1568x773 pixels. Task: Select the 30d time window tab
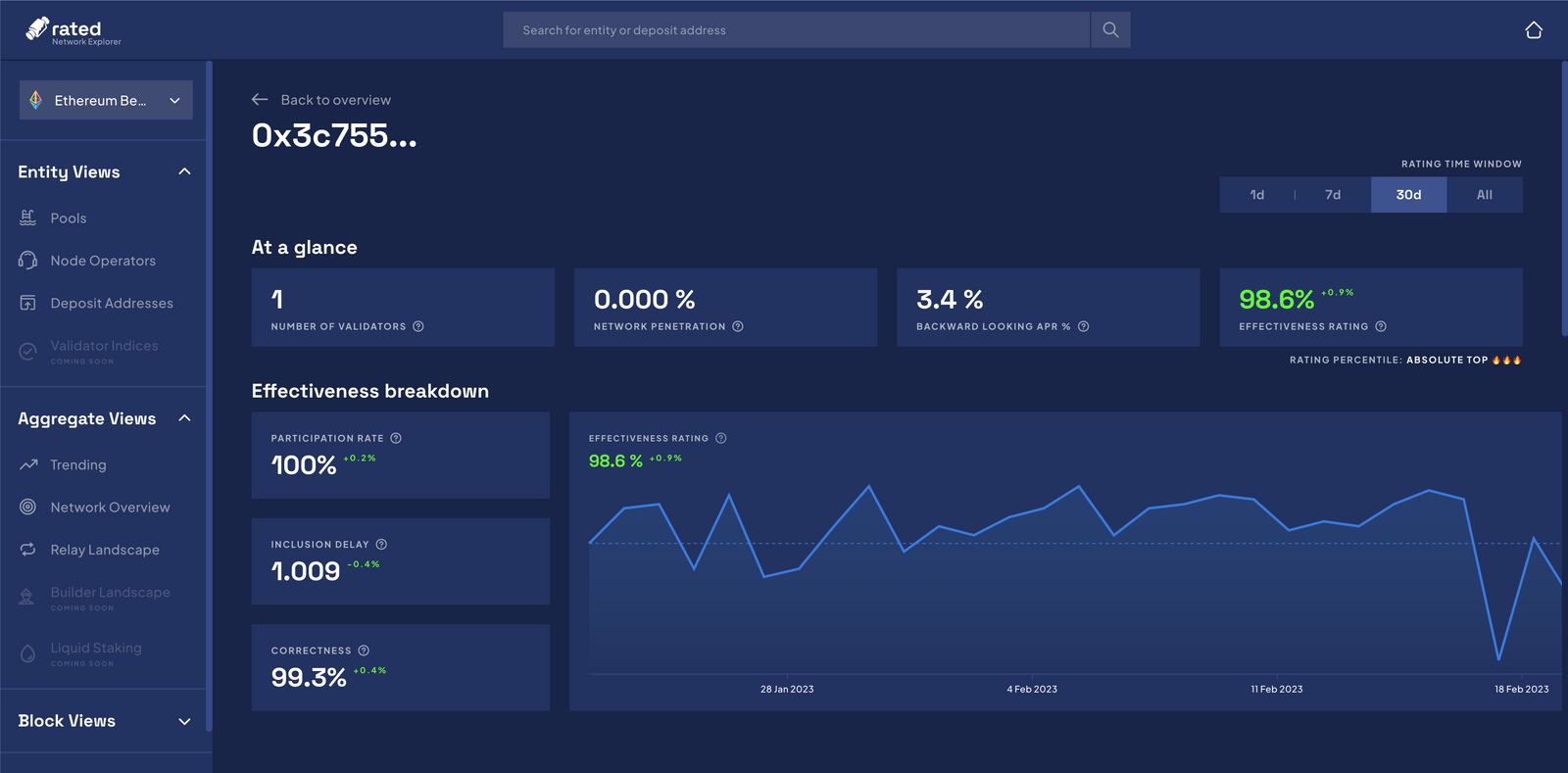pos(1408,195)
